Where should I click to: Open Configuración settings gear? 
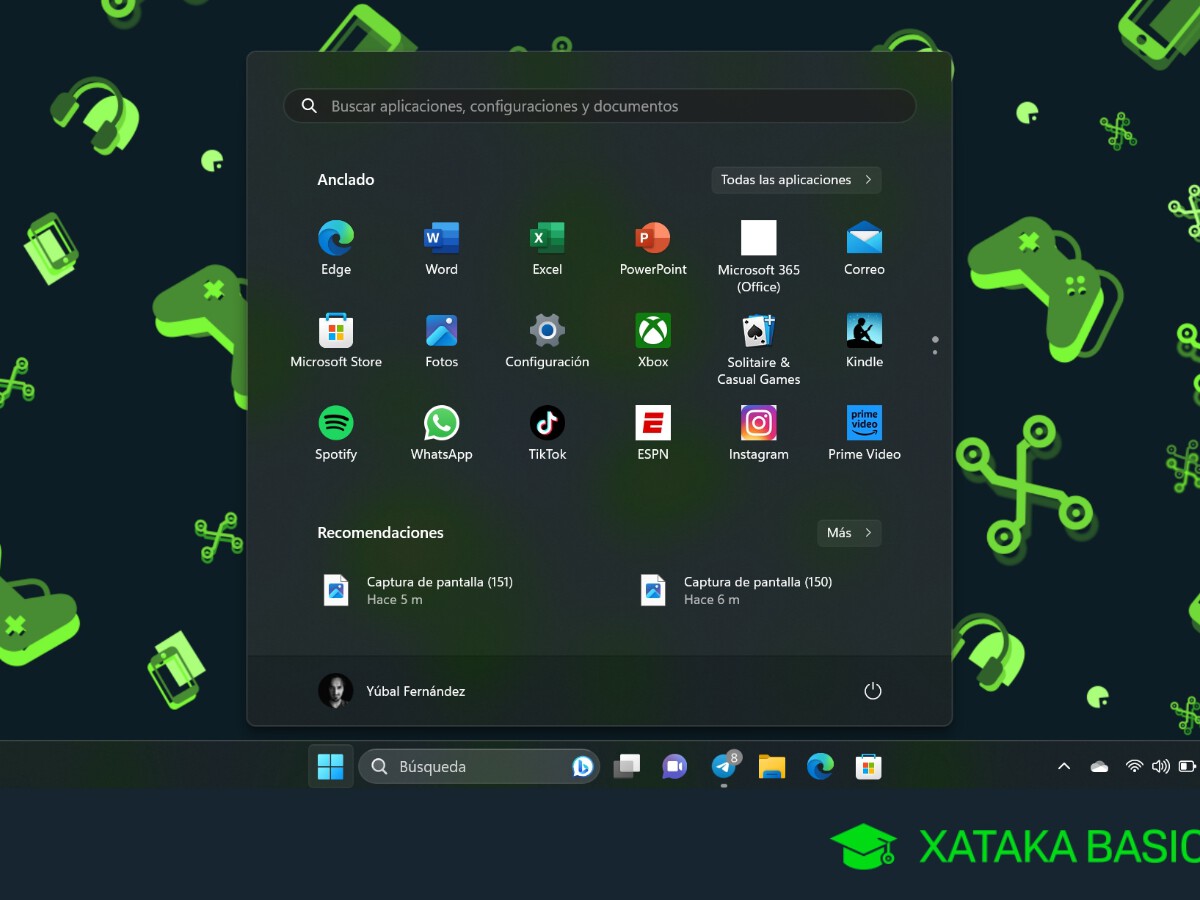click(547, 331)
